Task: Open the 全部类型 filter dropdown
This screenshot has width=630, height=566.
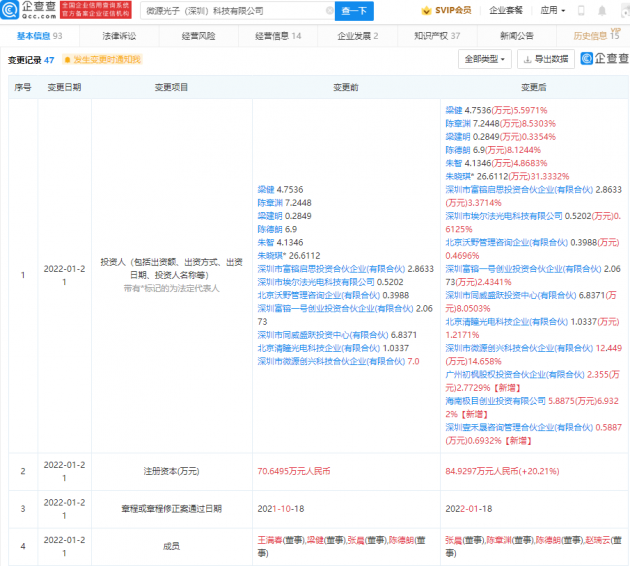Action: click(x=485, y=59)
